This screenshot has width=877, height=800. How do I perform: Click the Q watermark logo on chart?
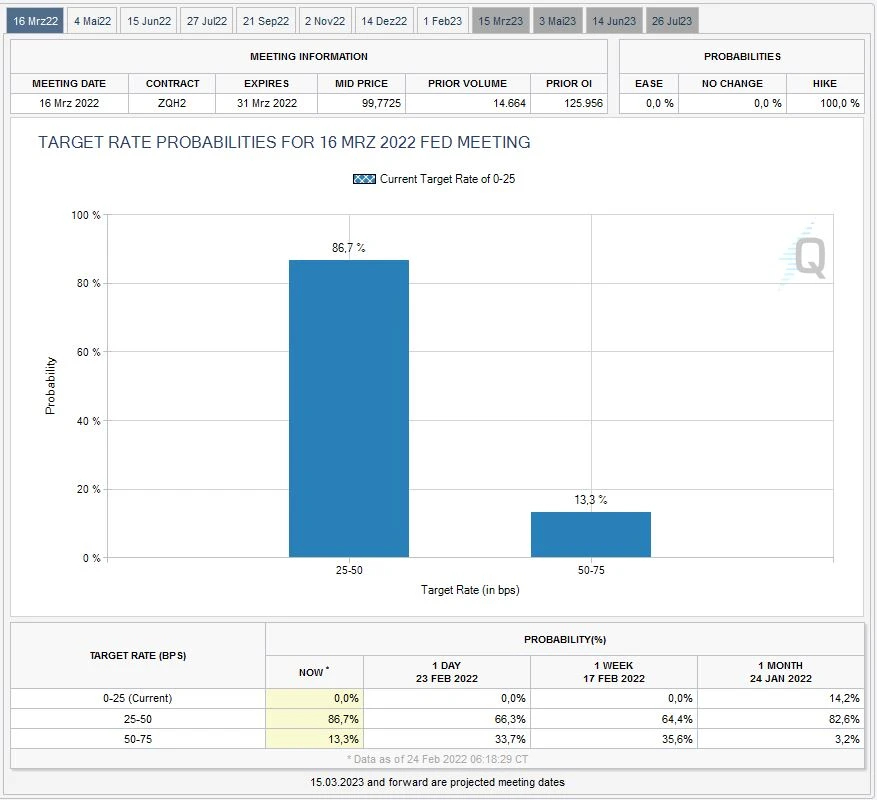(x=806, y=258)
